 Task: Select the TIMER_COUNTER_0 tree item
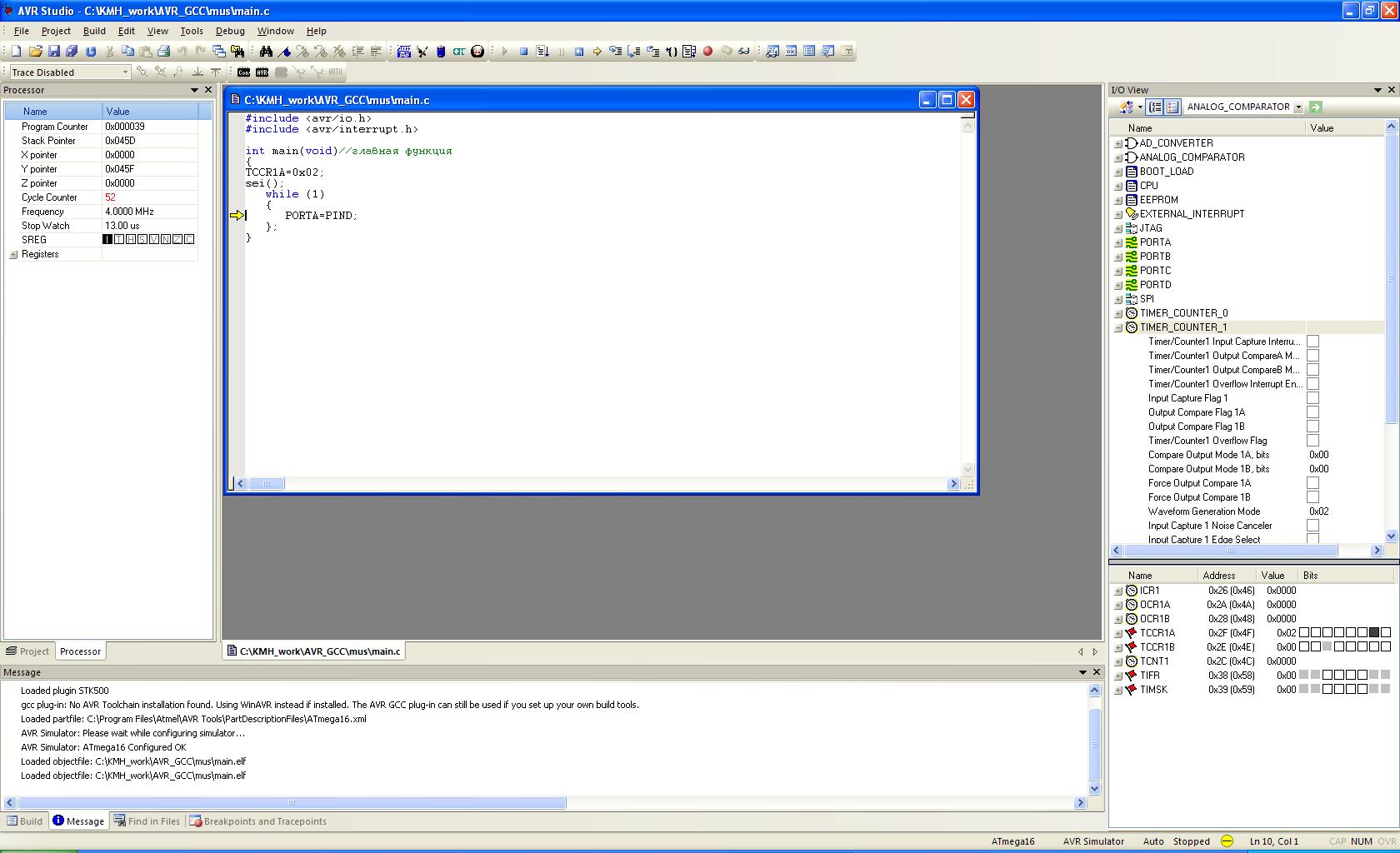click(x=1183, y=313)
